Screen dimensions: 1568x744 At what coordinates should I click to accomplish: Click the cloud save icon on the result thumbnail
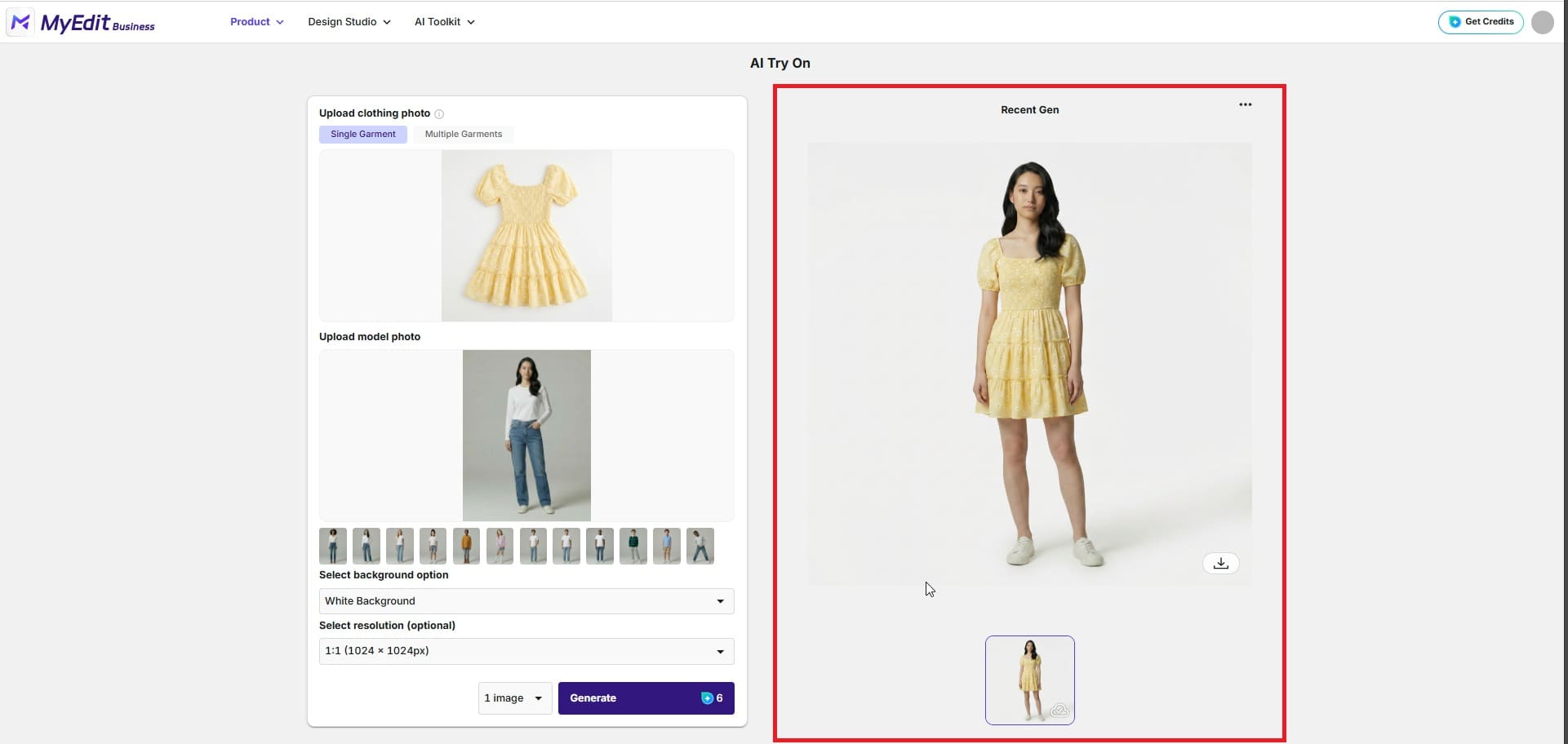point(1059,711)
